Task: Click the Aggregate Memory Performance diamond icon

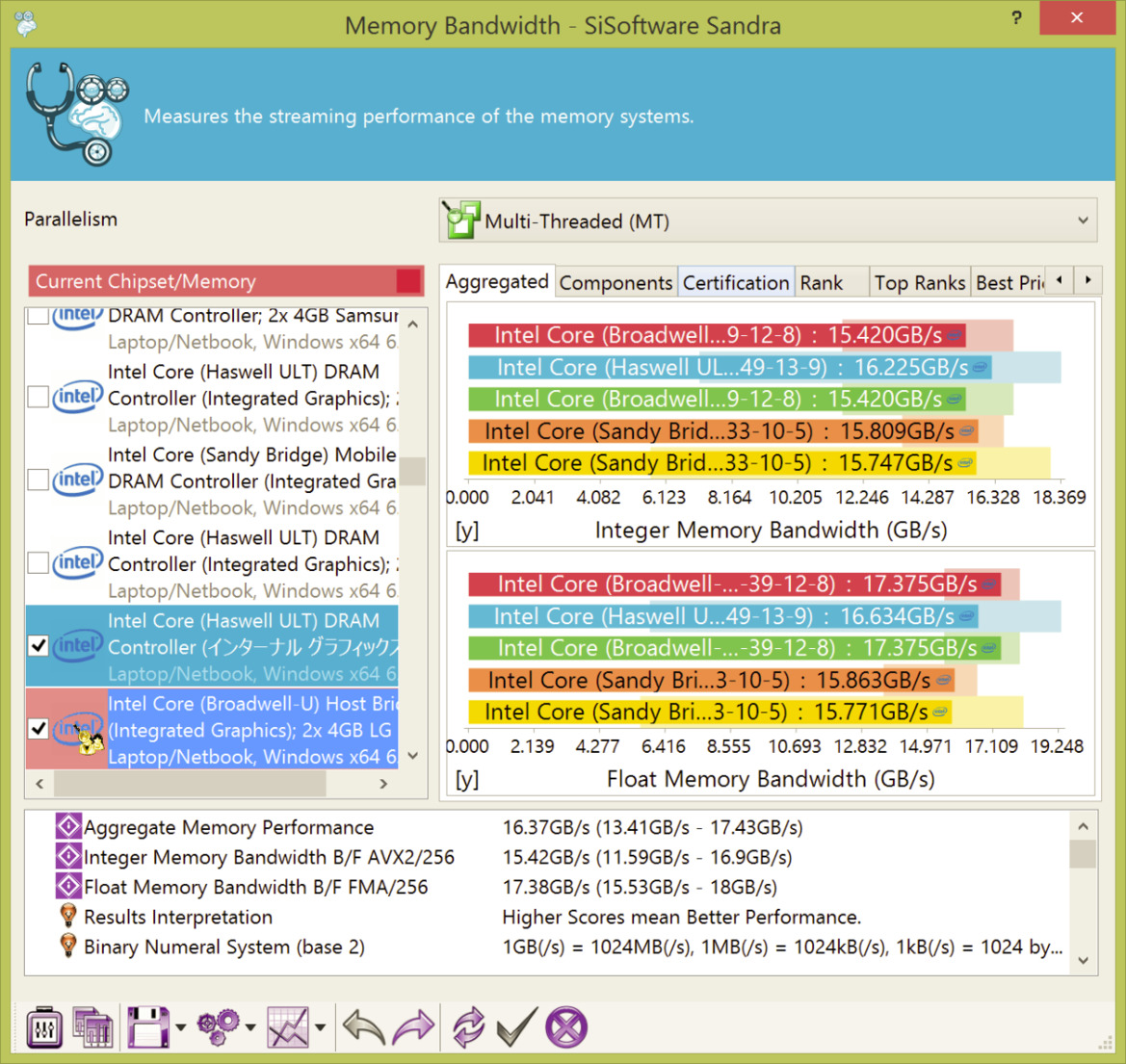Action: [68, 827]
